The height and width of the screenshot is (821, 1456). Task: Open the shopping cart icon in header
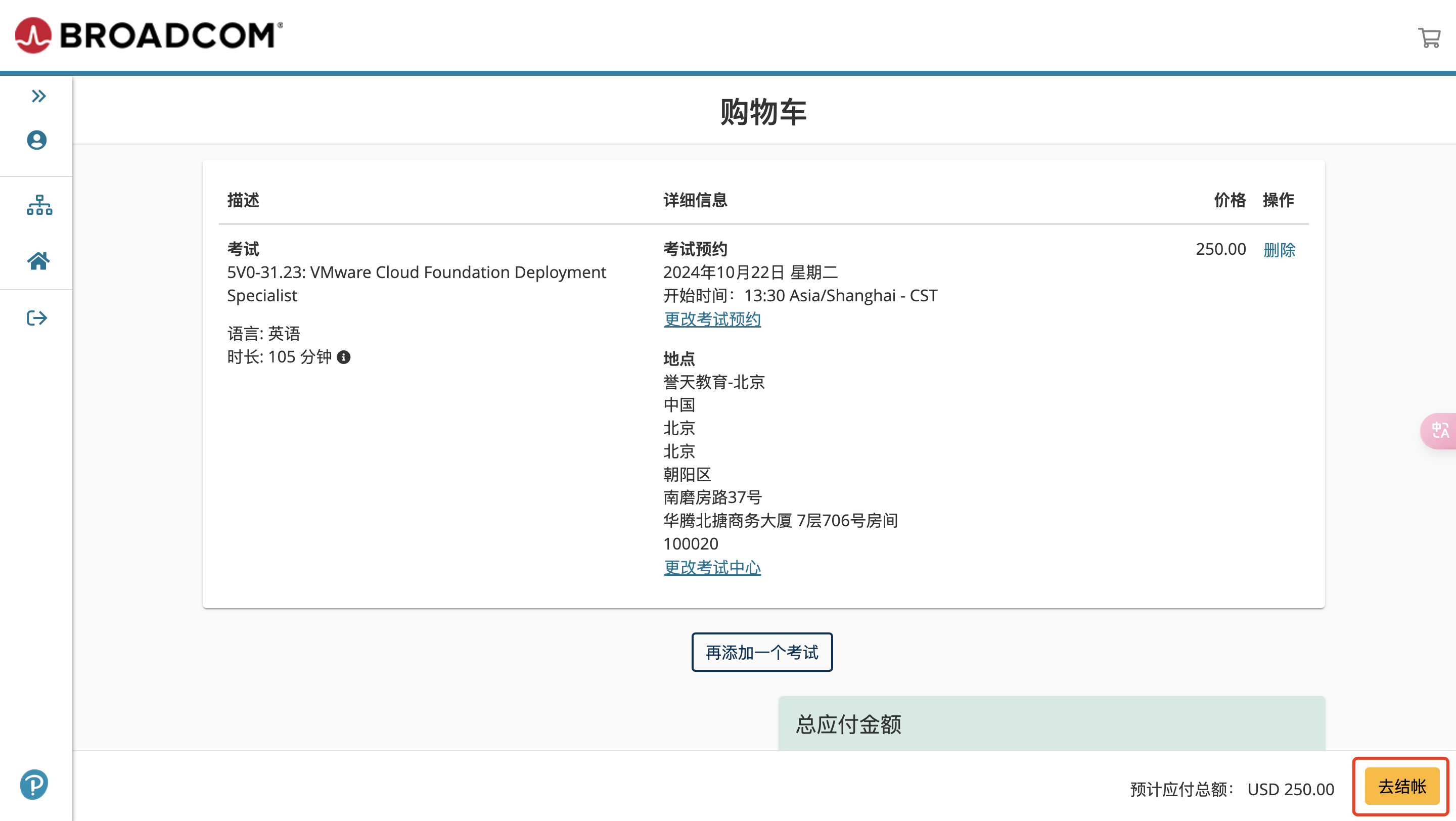tap(1429, 37)
